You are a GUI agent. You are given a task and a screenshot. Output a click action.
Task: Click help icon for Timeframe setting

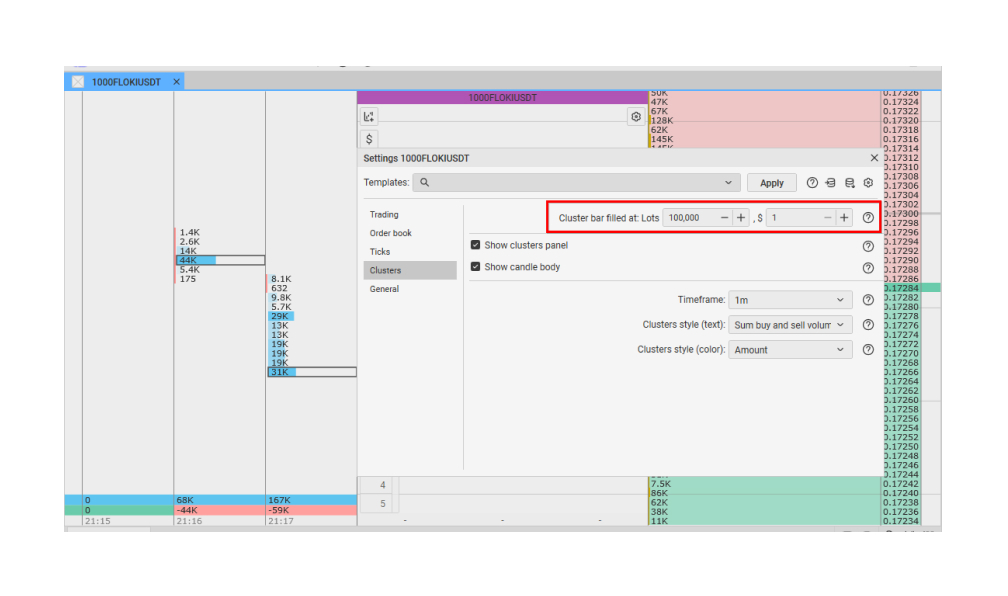tap(868, 300)
